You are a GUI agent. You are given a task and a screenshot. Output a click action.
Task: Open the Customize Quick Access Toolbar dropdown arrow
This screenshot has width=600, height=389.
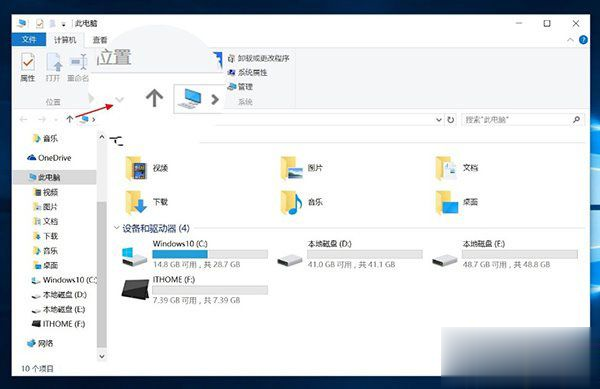tap(64, 24)
